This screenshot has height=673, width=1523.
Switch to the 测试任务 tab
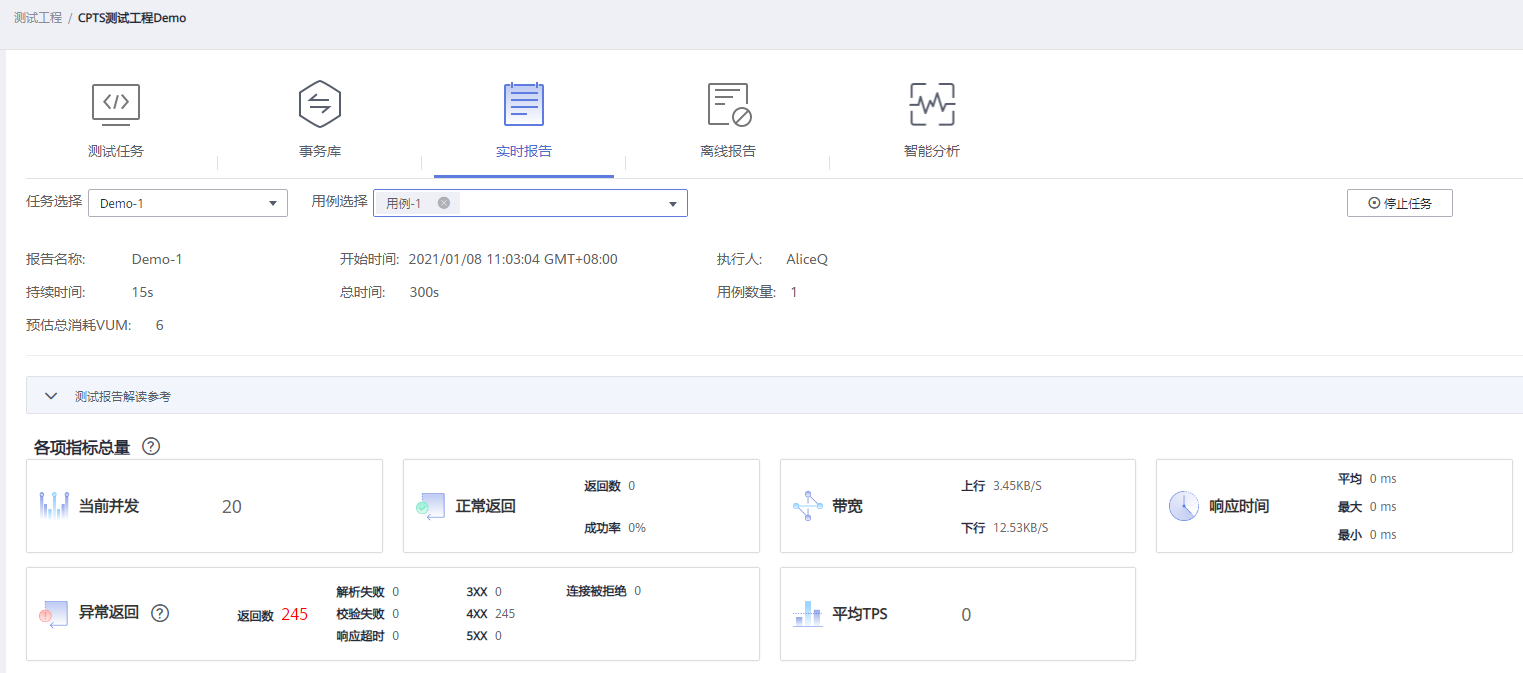click(x=116, y=152)
